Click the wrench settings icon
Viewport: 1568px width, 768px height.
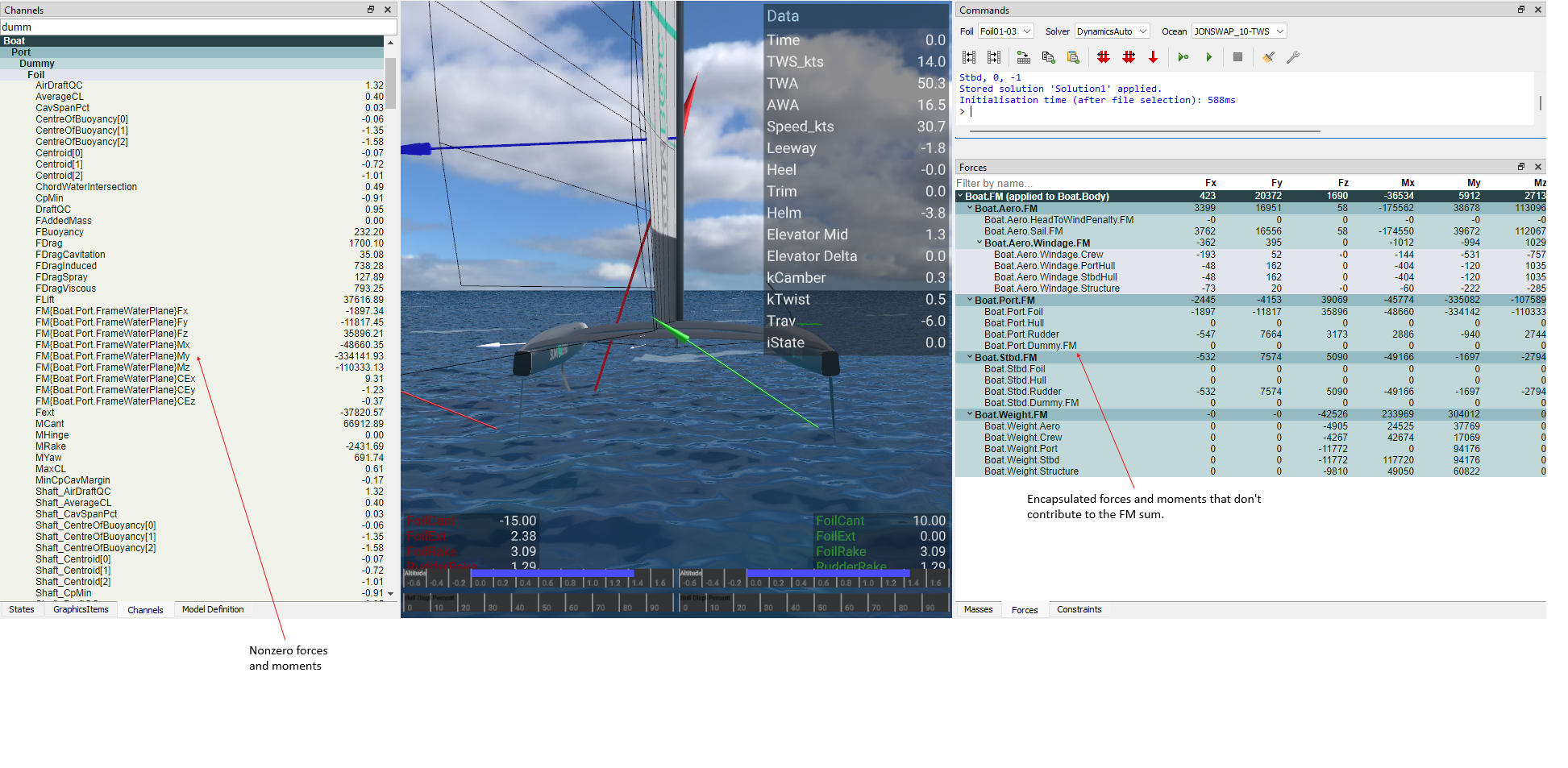pyautogui.click(x=1293, y=57)
